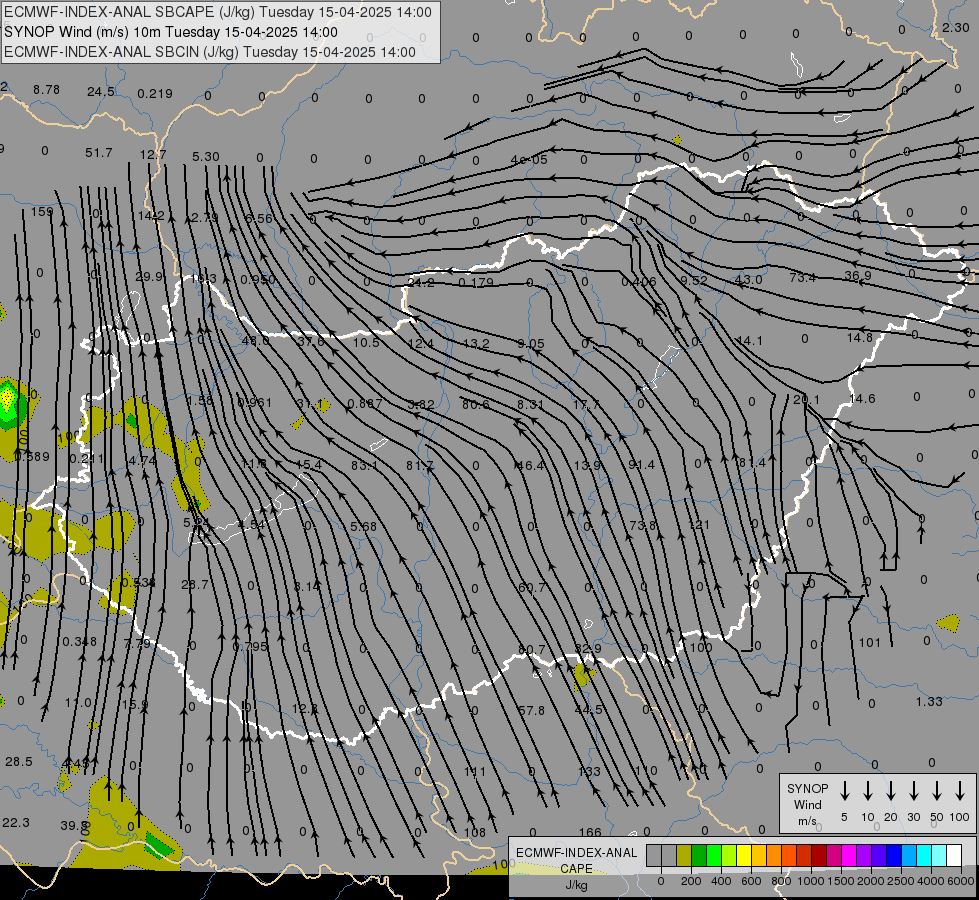Click the map value 9.05
This screenshot has width=979, height=900.
[x=531, y=344]
